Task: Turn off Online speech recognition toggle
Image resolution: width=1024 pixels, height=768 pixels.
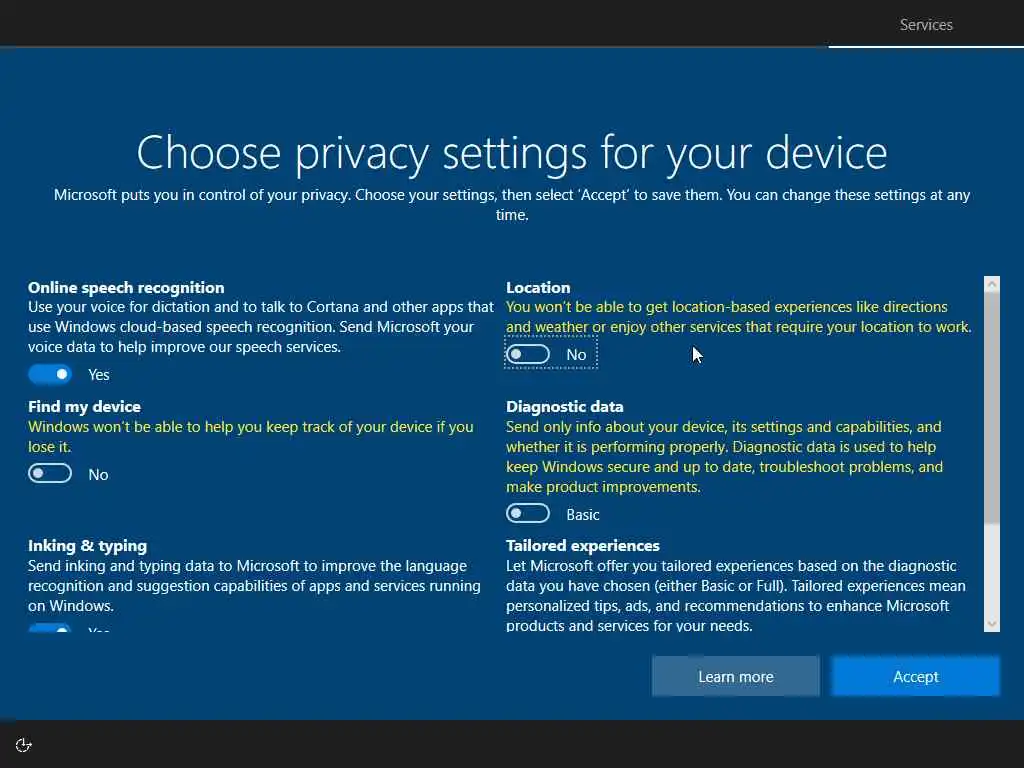Action: point(50,374)
